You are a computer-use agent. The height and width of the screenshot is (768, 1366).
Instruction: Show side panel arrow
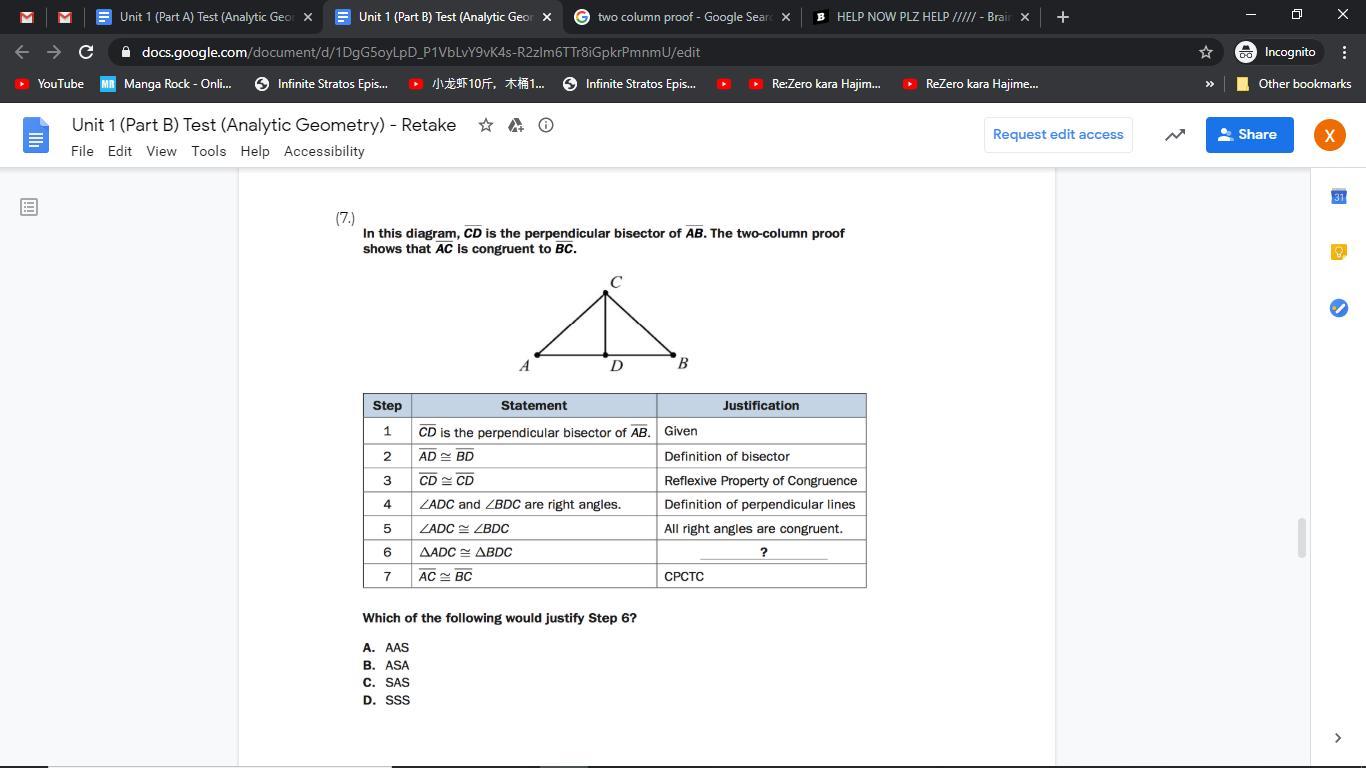[x=1338, y=738]
